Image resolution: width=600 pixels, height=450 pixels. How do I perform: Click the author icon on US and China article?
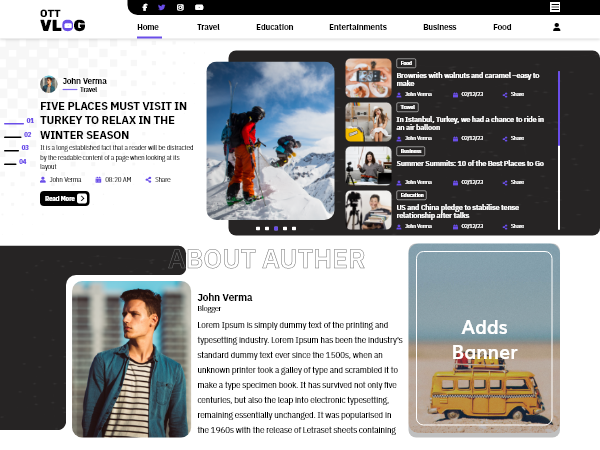tap(399, 227)
